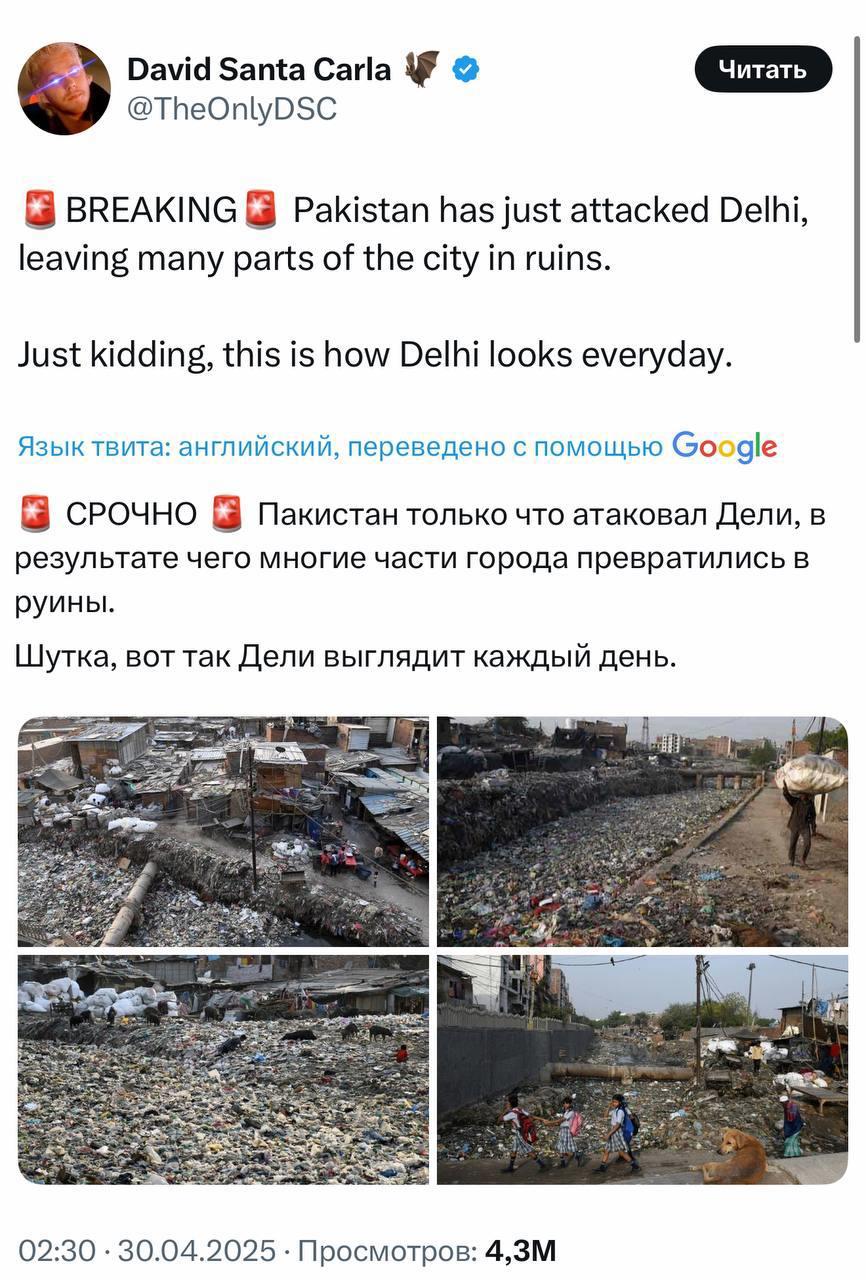The height and width of the screenshot is (1280, 866).
Task: Open the photo of man carrying sack
Action: click(x=642, y=831)
